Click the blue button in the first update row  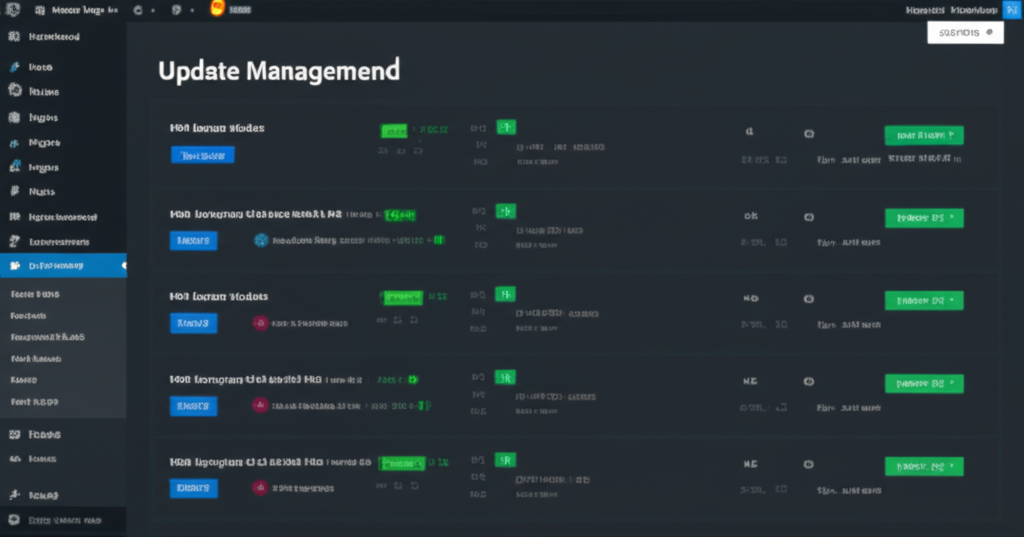203,155
